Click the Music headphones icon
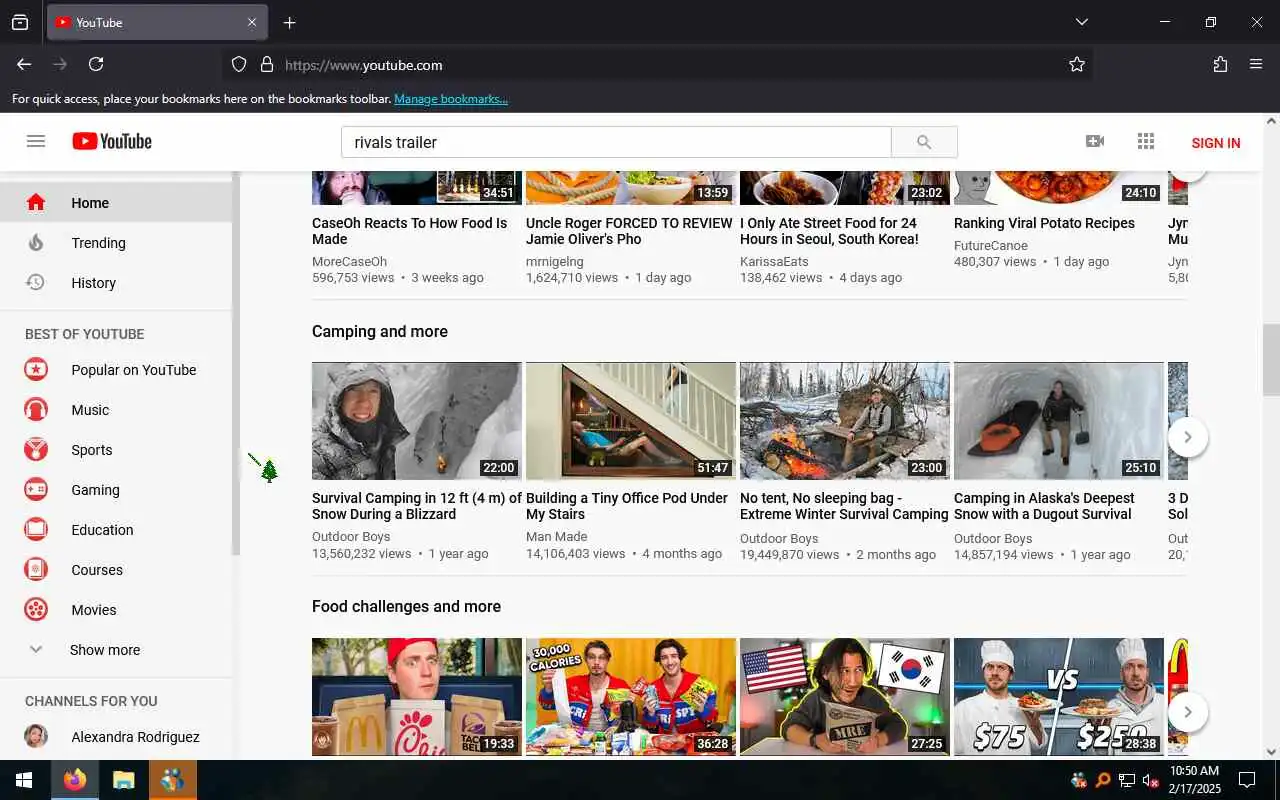This screenshot has width=1280, height=800. click(36, 409)
